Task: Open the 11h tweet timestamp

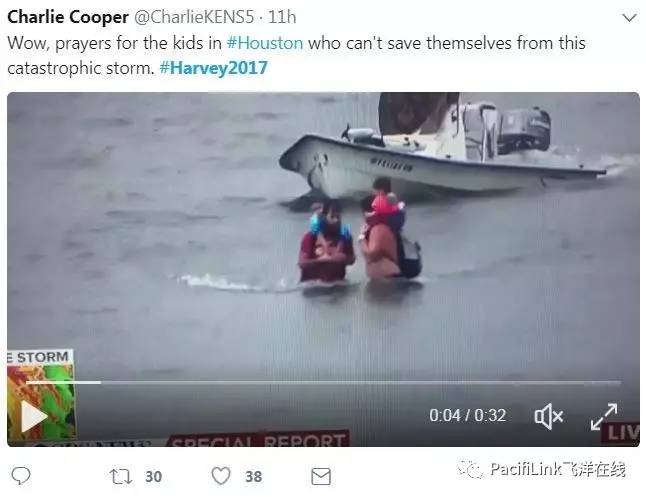Action: click(282, 17)
